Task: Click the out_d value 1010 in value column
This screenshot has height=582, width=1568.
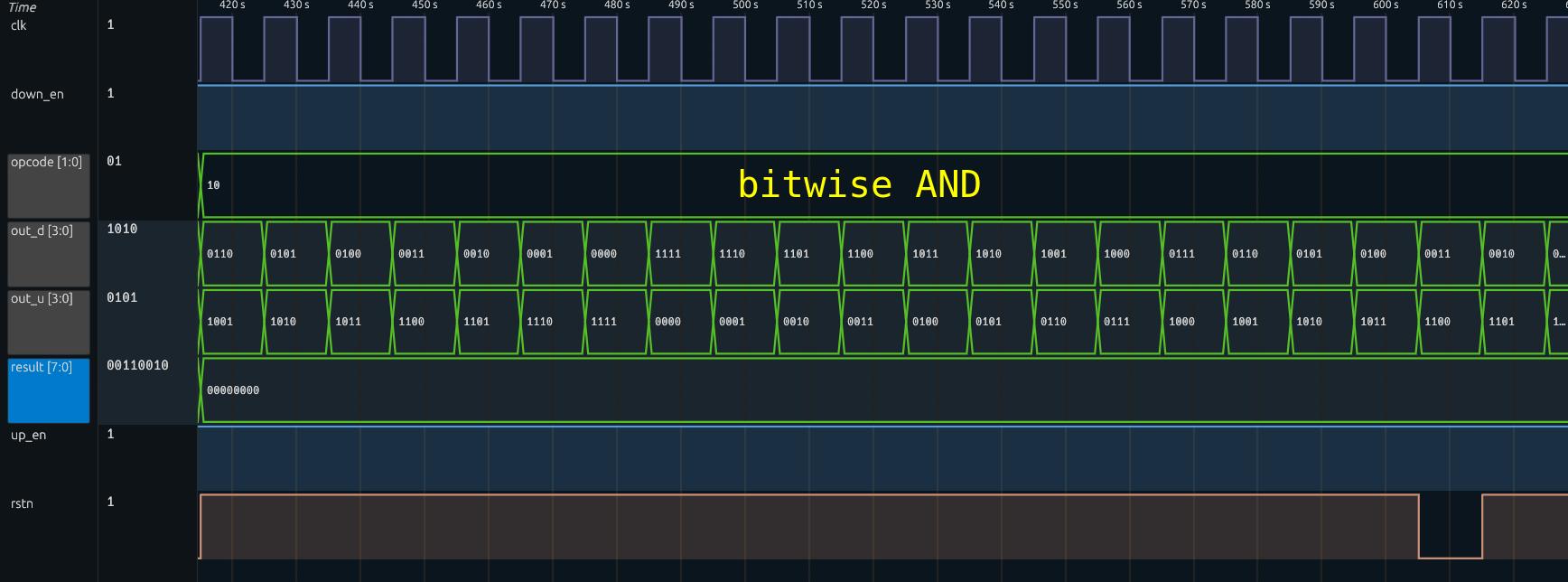Action: point(122,229)
